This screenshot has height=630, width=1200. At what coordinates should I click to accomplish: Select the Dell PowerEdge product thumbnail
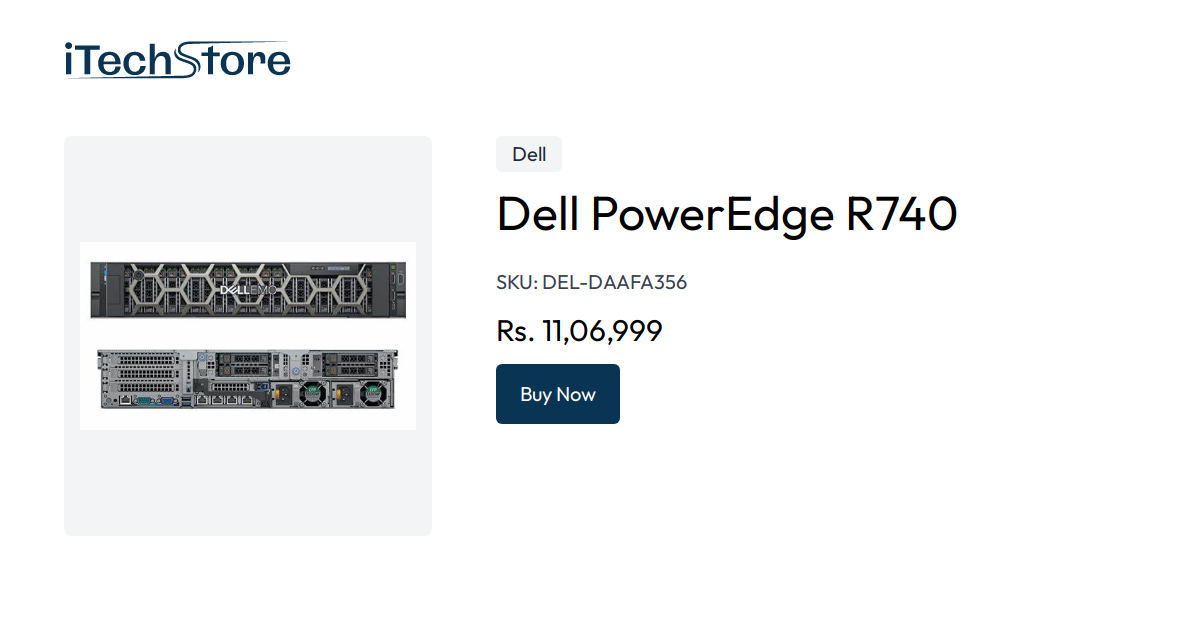pyautogui.click(x=247, y=335)
